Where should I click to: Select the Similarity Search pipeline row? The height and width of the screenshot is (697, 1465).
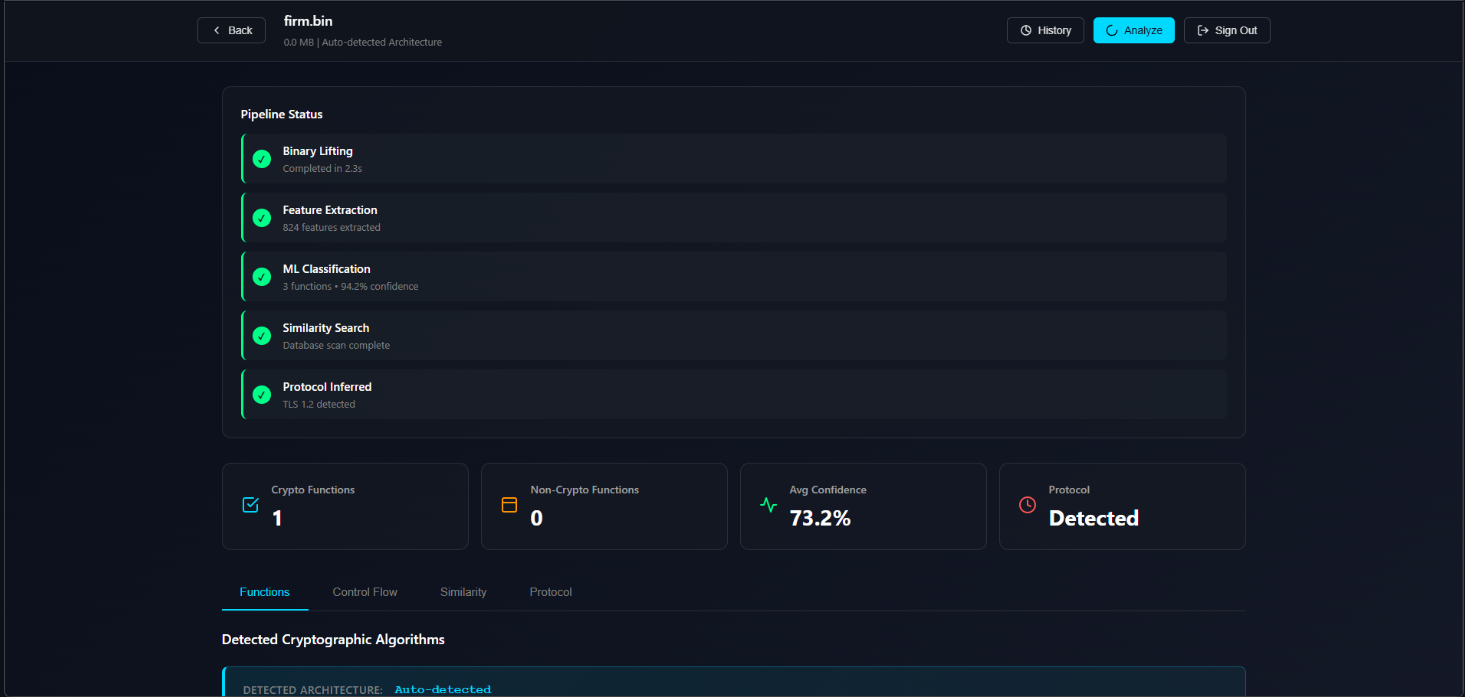coord(734,336)
